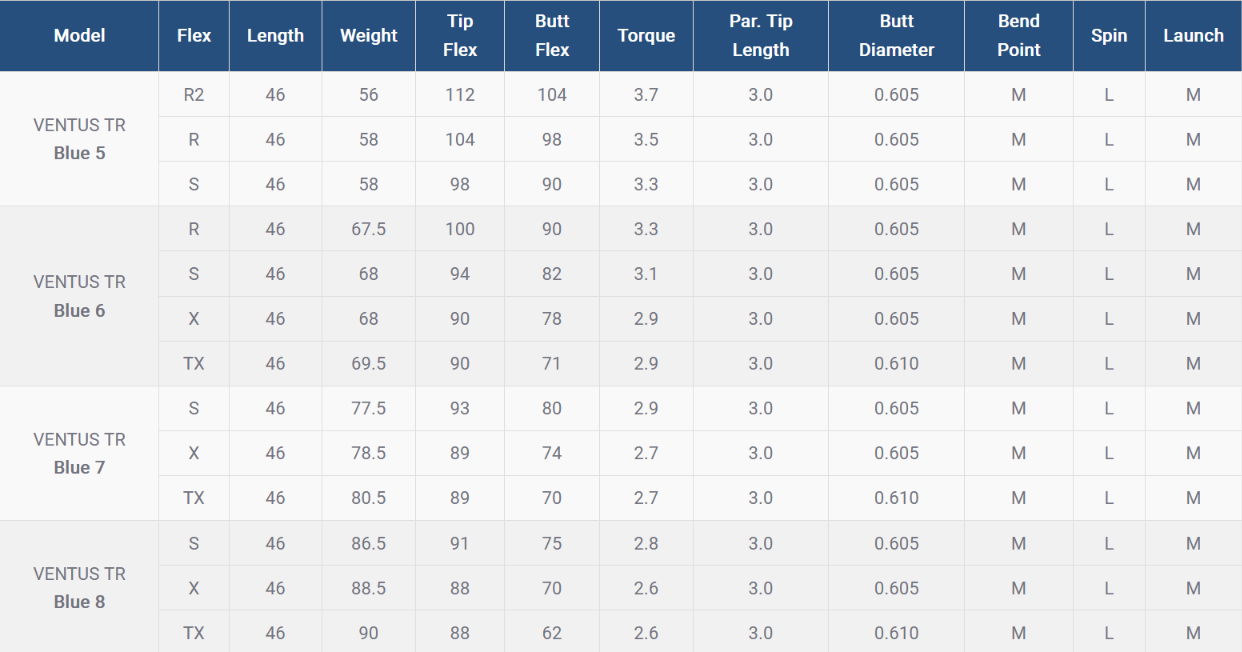1242x652 pixels.
Task: Click the Flex column header
Action: (x=194, y=36)
